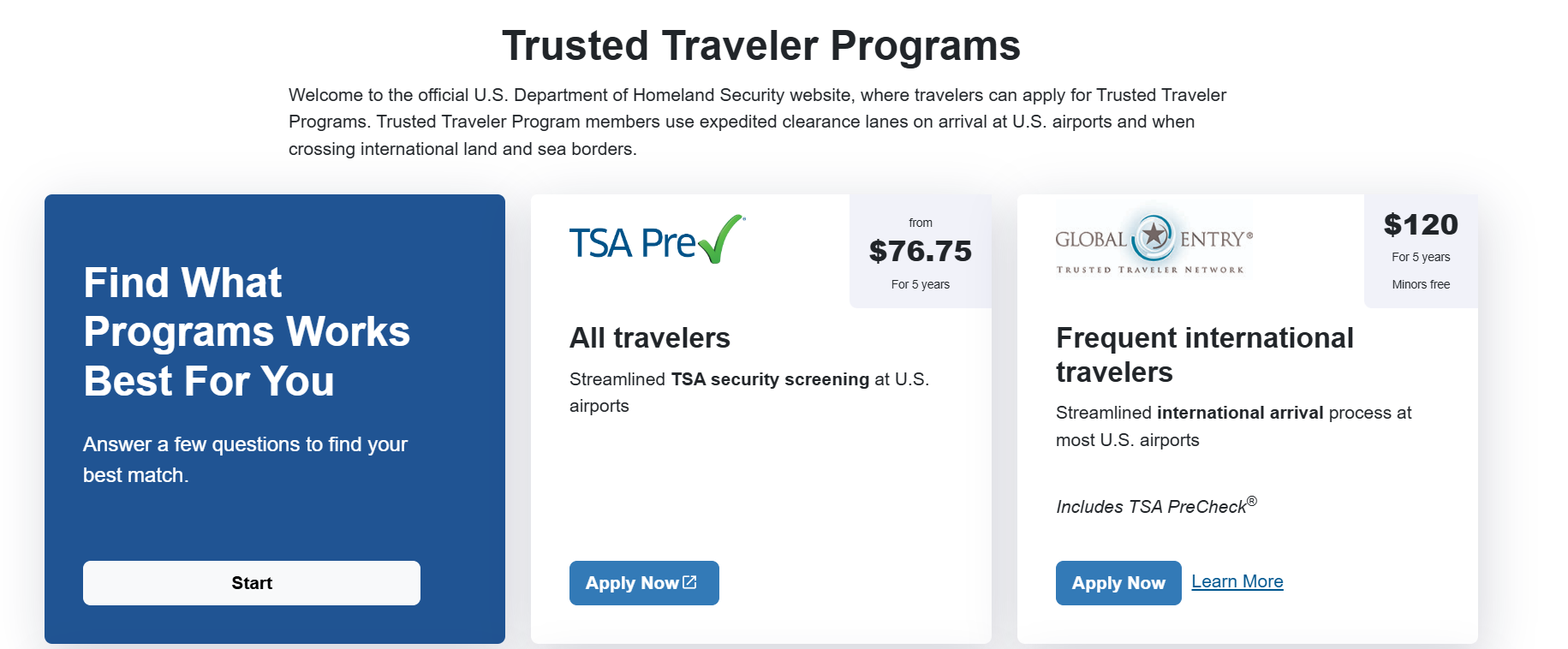The image size is (1568, 649).
Task: Click the Frequent international travelers heading
Action: [x=1204, y=354]
